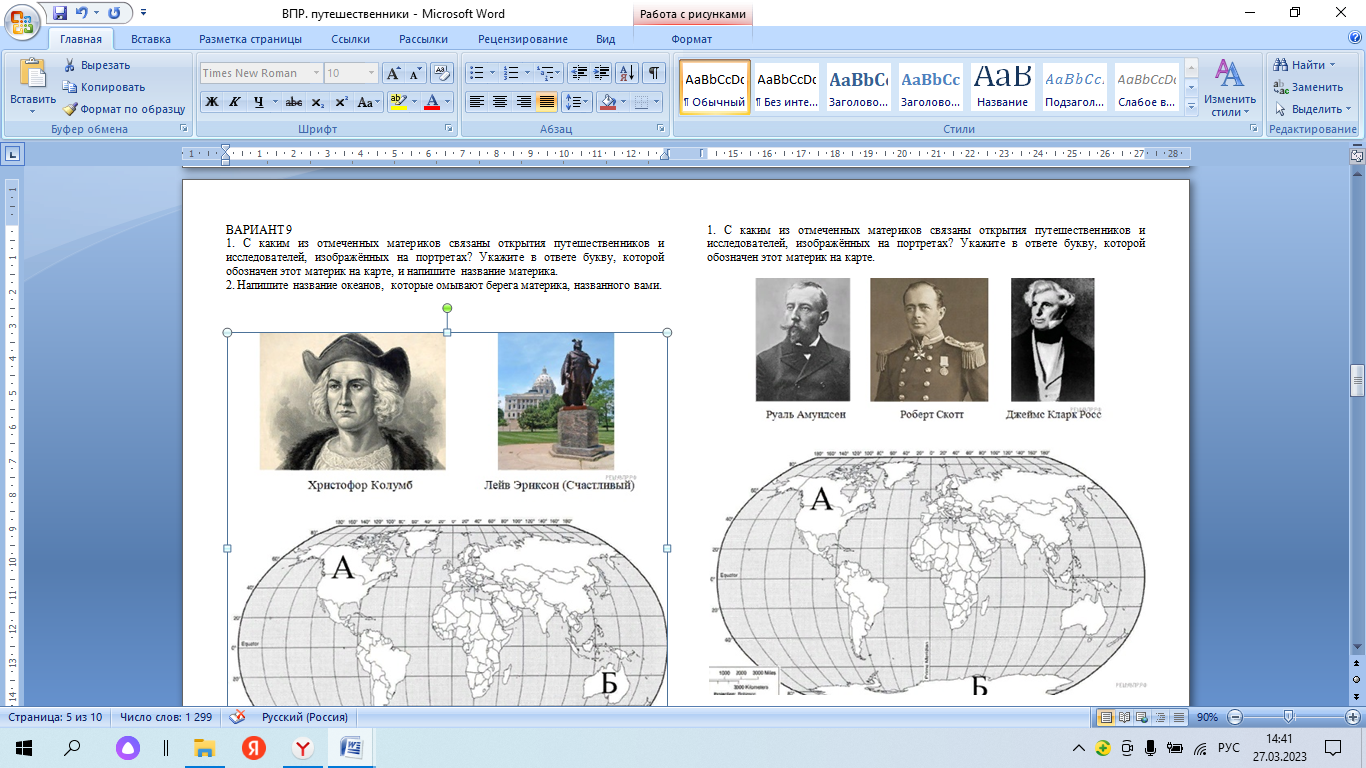Click zoom slider handle
The height and width of the screenshot is (768, 1366).
click(x=1289, y=717)
